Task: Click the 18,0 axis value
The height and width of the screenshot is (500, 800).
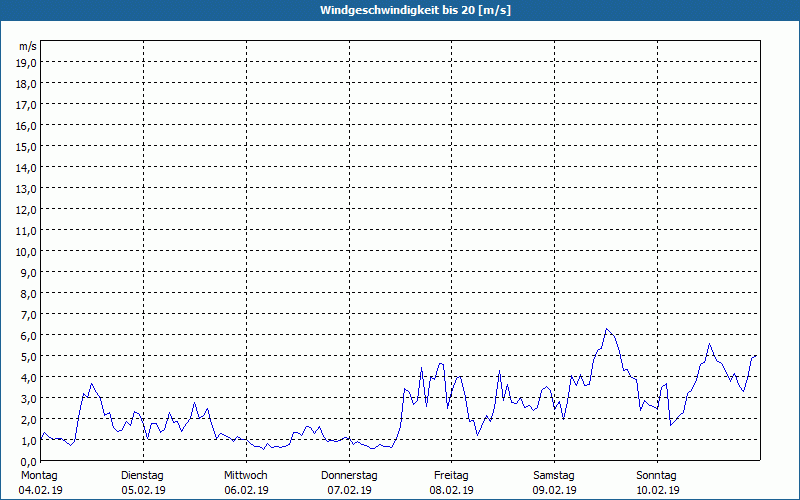Action: (27, 84)
